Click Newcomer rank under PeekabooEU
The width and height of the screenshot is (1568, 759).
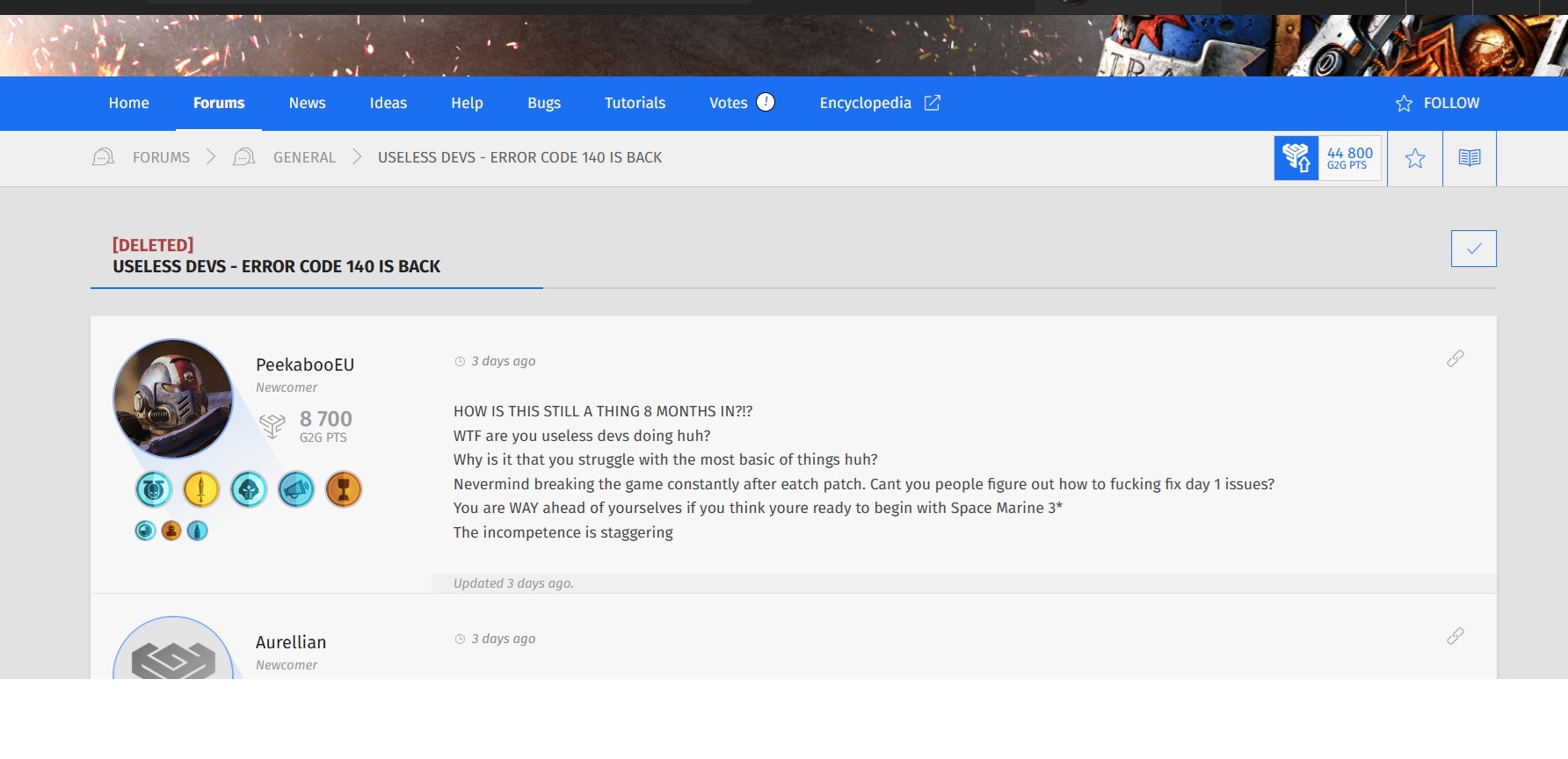(287, 387)
